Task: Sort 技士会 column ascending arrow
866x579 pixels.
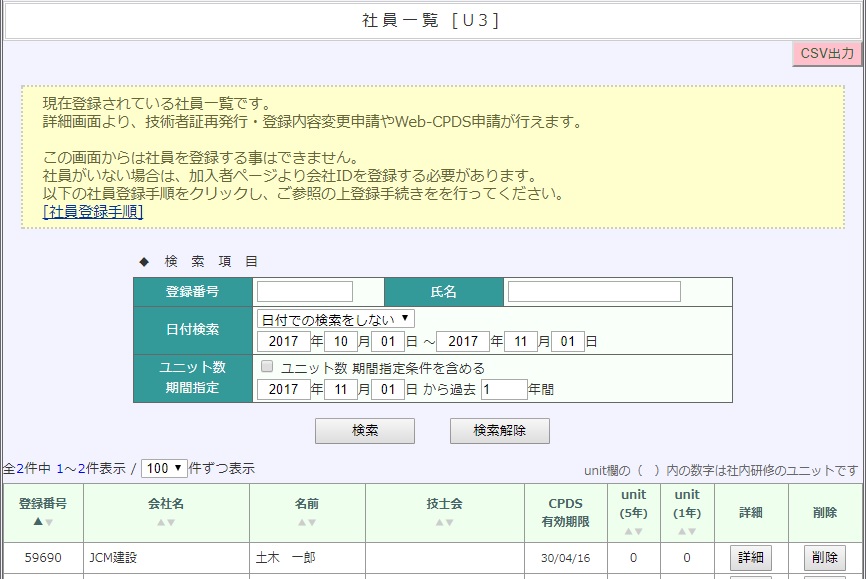Action: [439, 522]
